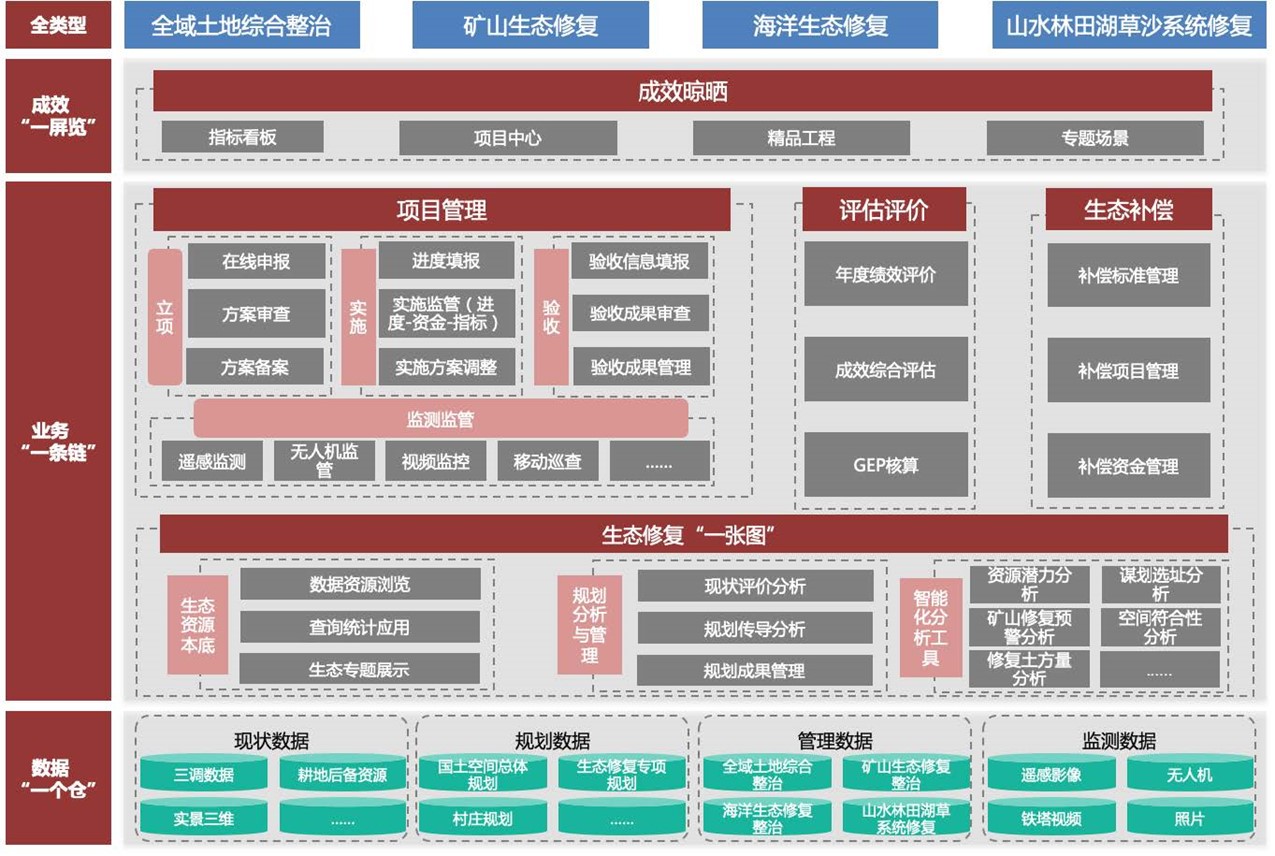Image resolution: width=1275 pixels, height=856 pixels.
Task: Open the 实景三维 data cylinder
Action: coord(203,818)
